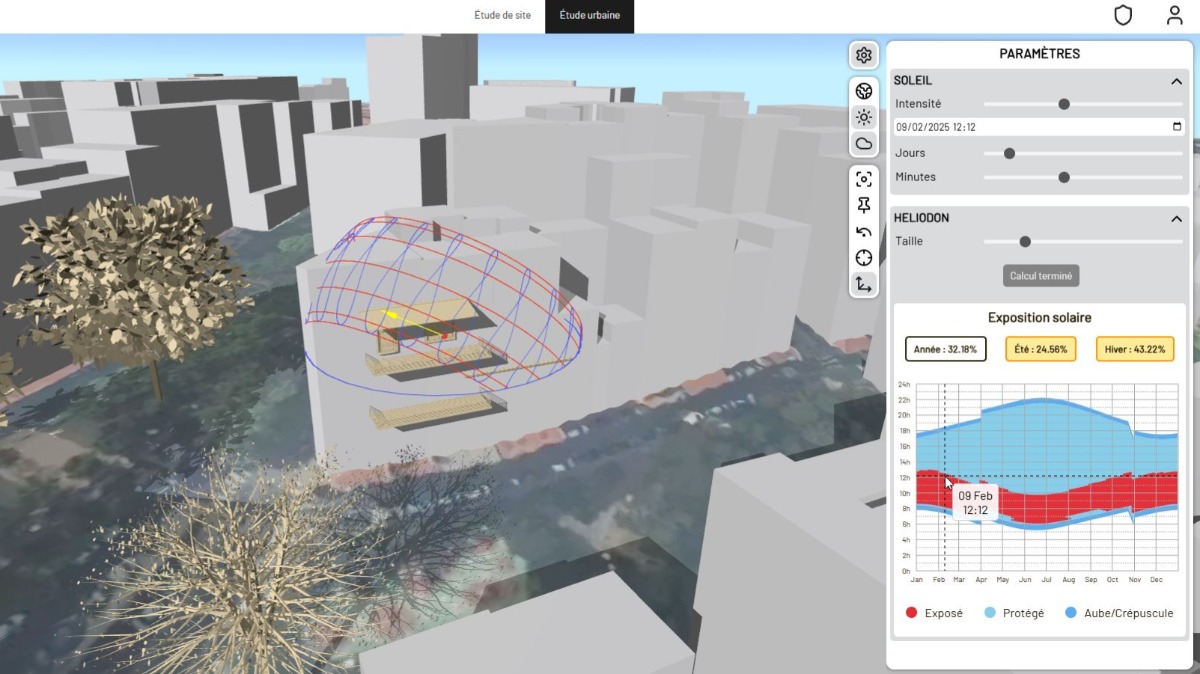Click the Intensité slider handle

tap(1064, 104)
